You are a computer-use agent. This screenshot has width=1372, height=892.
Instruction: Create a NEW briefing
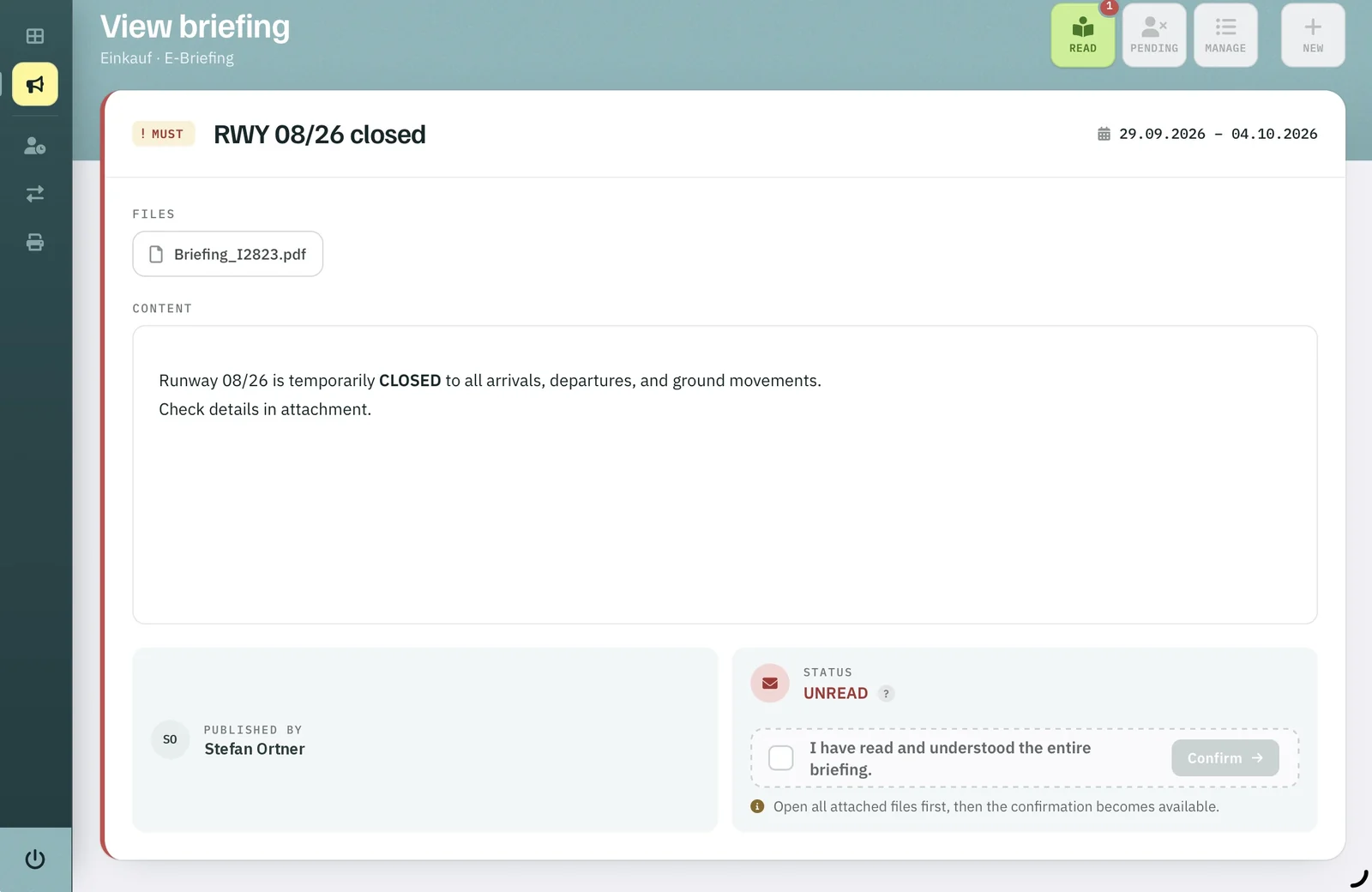1313,35
